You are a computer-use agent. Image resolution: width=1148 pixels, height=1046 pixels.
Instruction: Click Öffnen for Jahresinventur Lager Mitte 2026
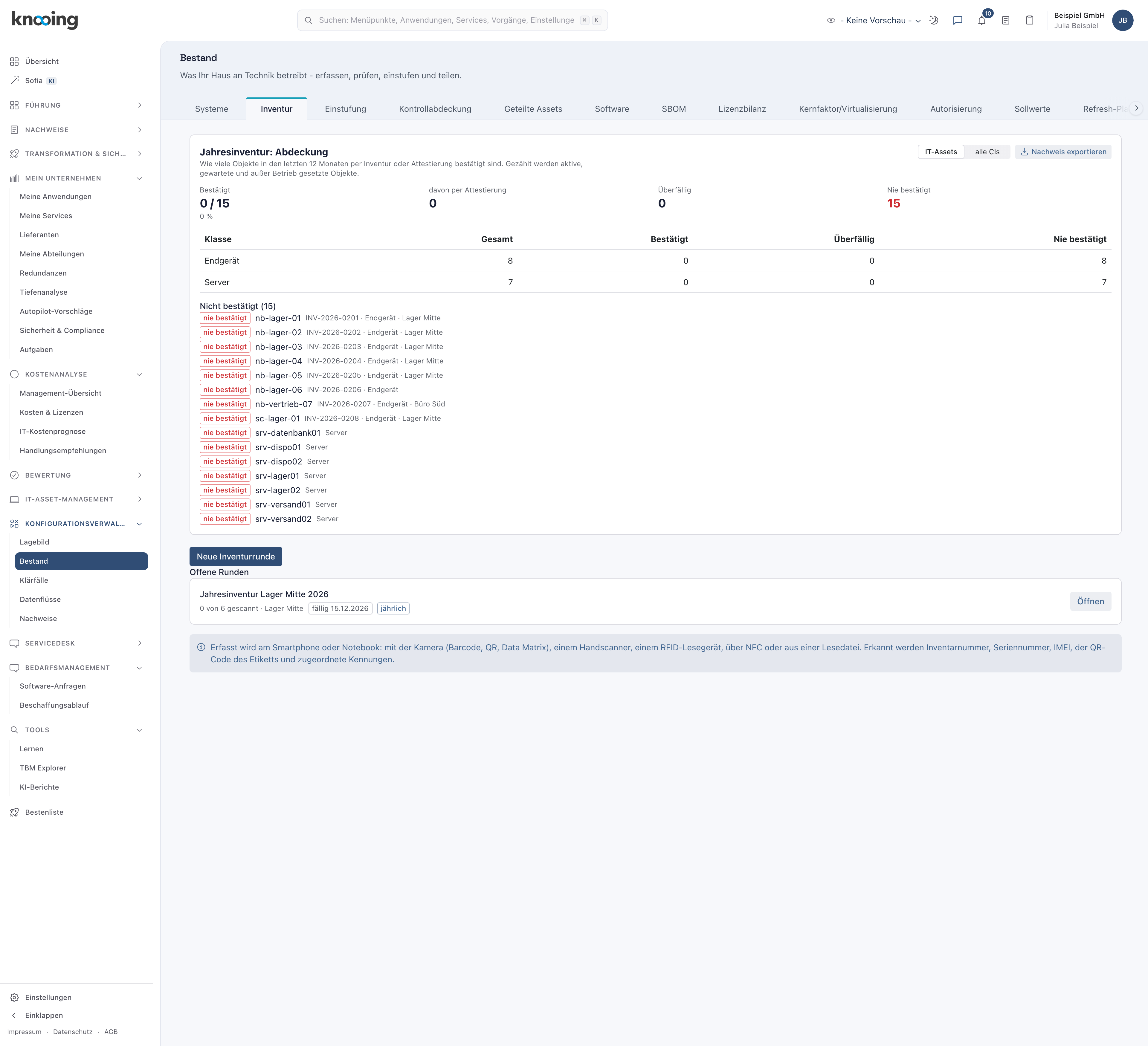pos(1090,602)
